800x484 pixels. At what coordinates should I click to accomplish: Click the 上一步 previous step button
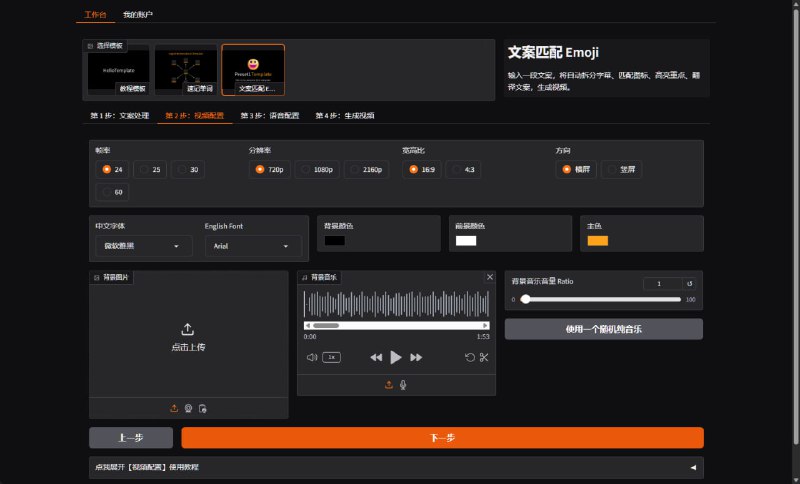coord(131,438)
